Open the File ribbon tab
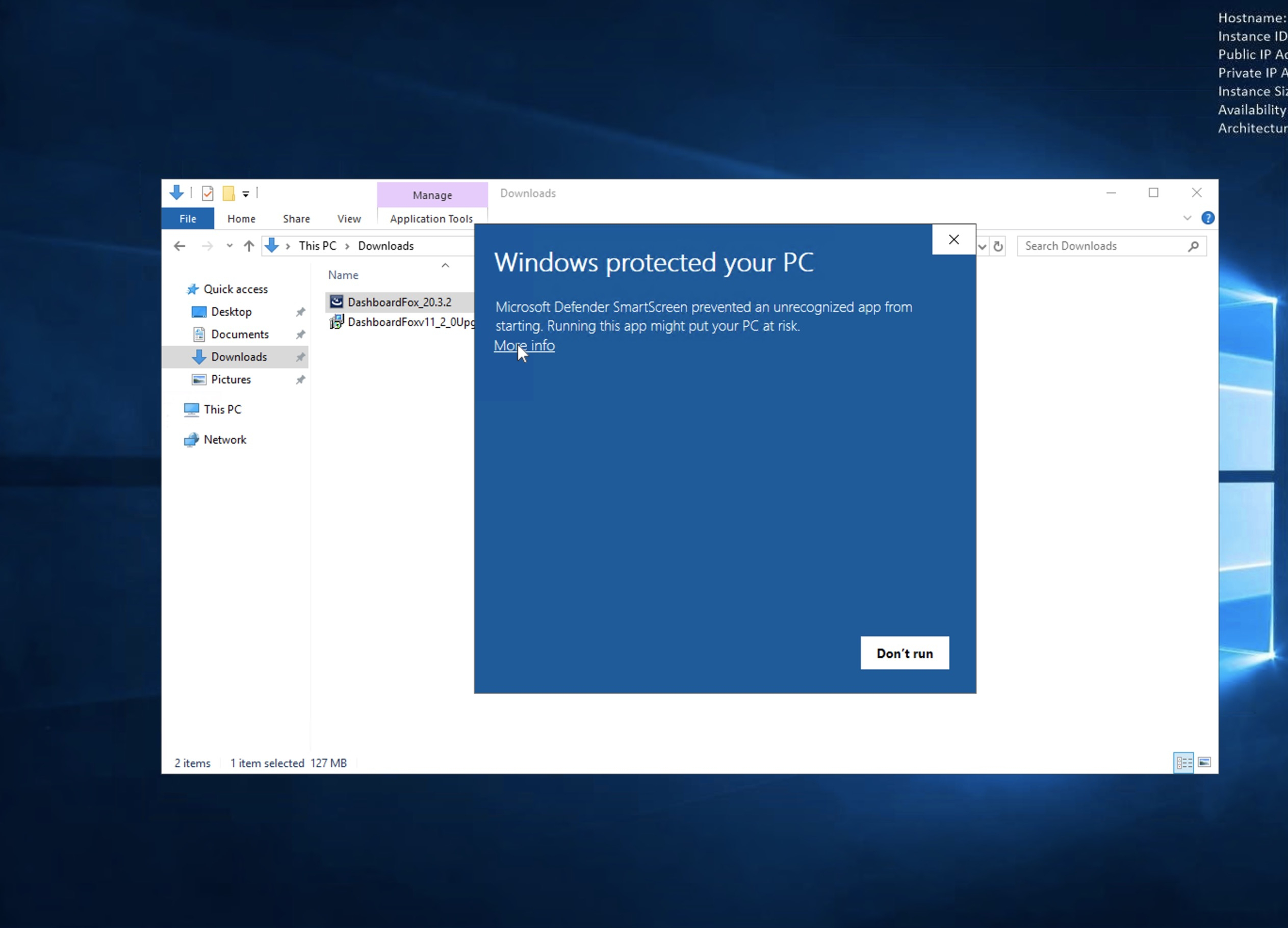 pos(188,219)
